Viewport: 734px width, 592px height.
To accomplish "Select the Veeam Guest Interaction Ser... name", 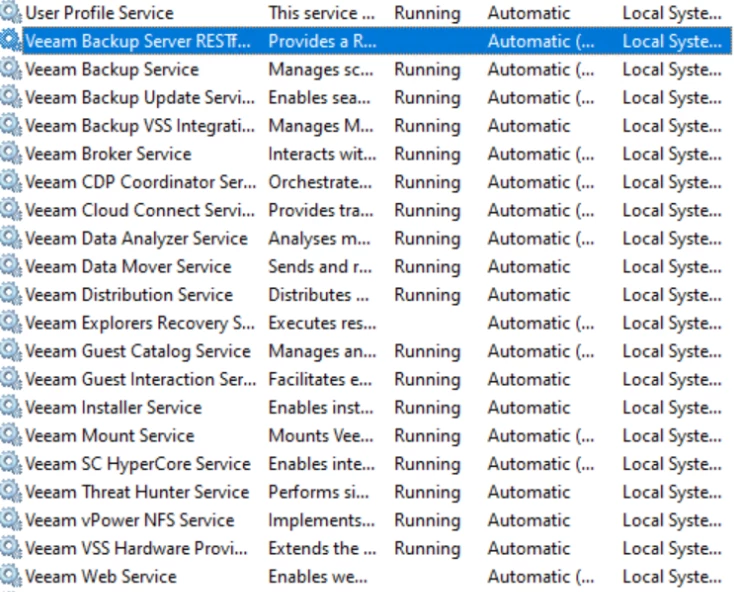I will 141,379.
